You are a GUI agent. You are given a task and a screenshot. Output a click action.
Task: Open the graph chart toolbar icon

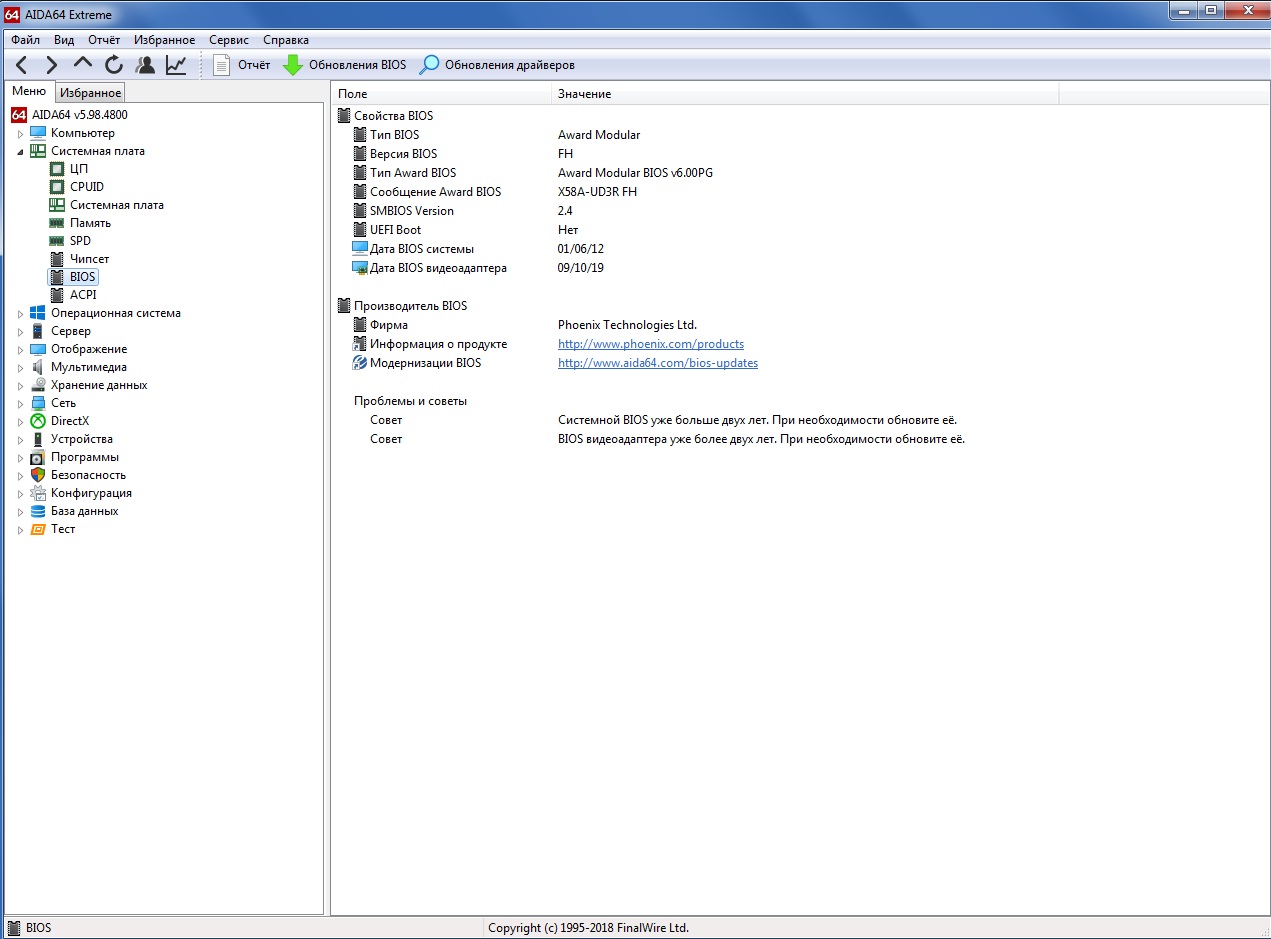point(176,65)
